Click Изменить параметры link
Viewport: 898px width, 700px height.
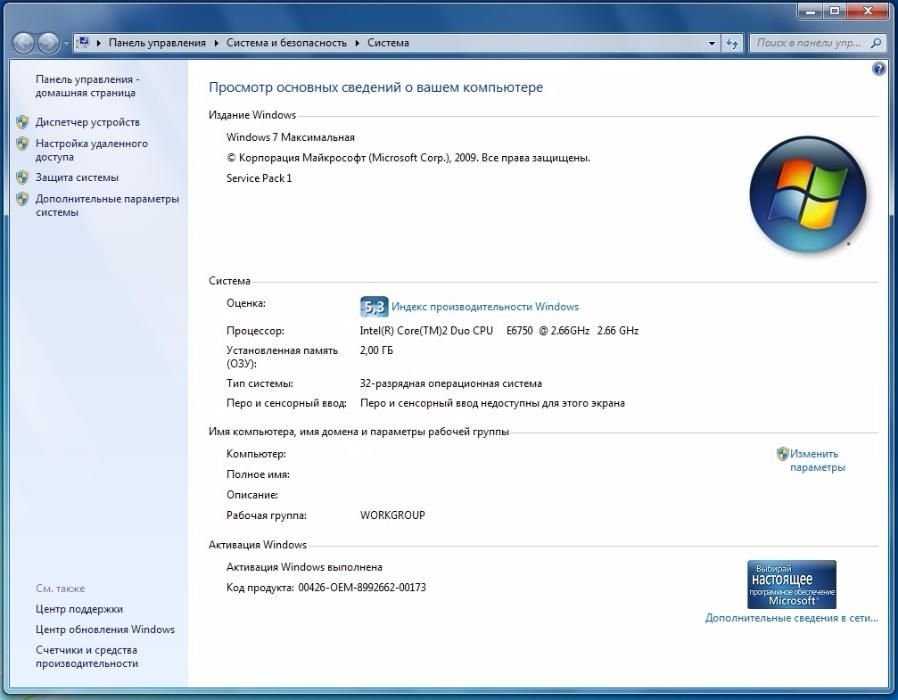click(x=817, y=461)
